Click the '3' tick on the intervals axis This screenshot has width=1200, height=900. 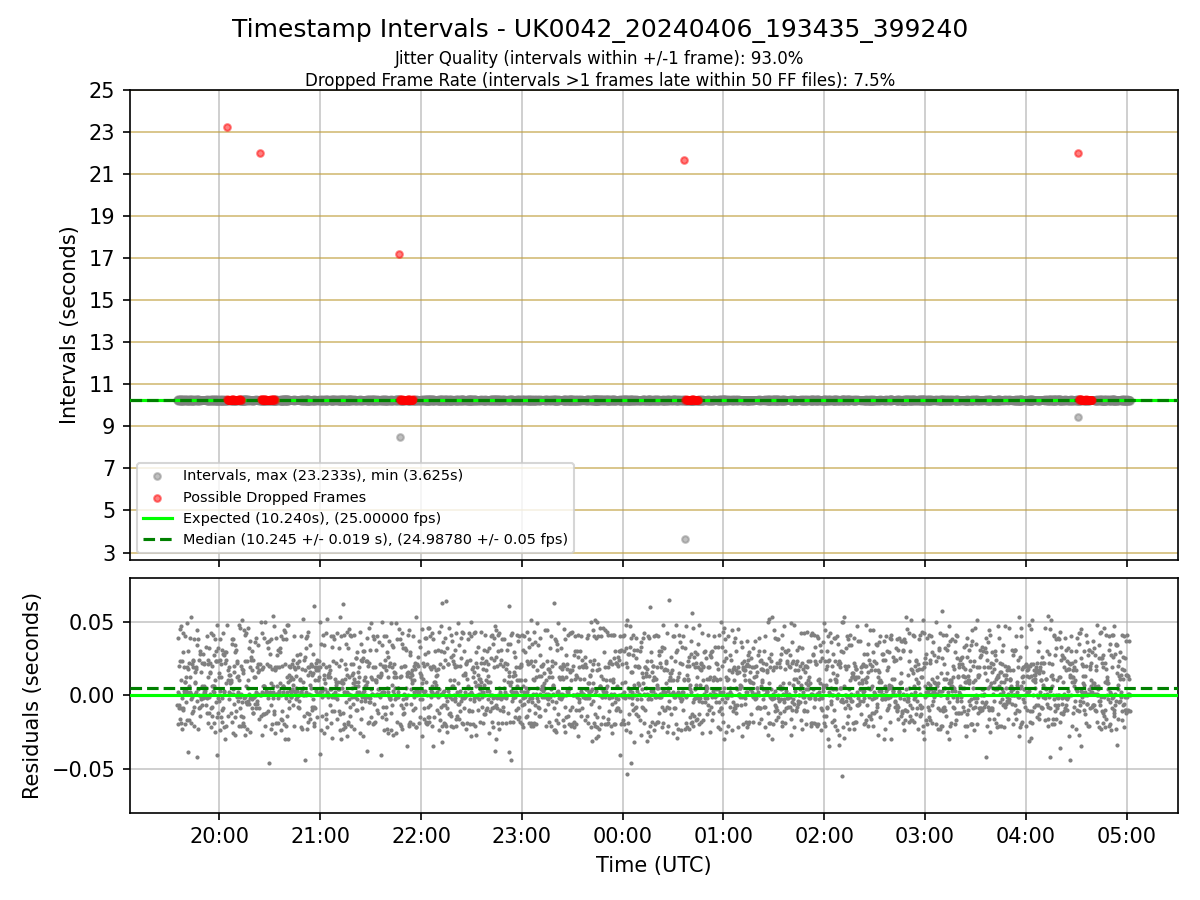109,553
